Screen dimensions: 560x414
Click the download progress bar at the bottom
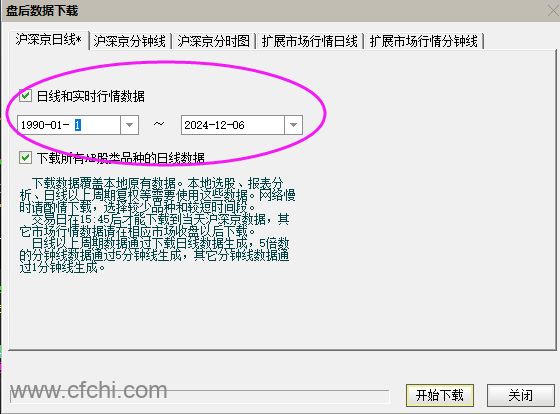(x=200, y=396)
